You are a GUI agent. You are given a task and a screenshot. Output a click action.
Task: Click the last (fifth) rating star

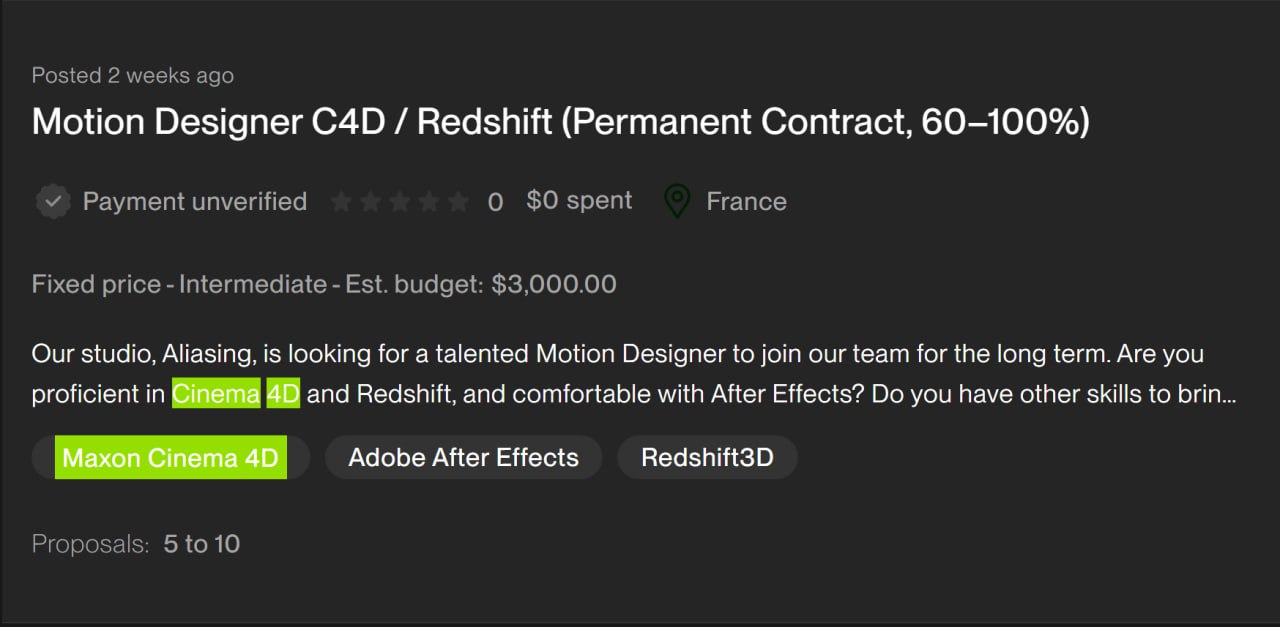click(x=458, y=203)
